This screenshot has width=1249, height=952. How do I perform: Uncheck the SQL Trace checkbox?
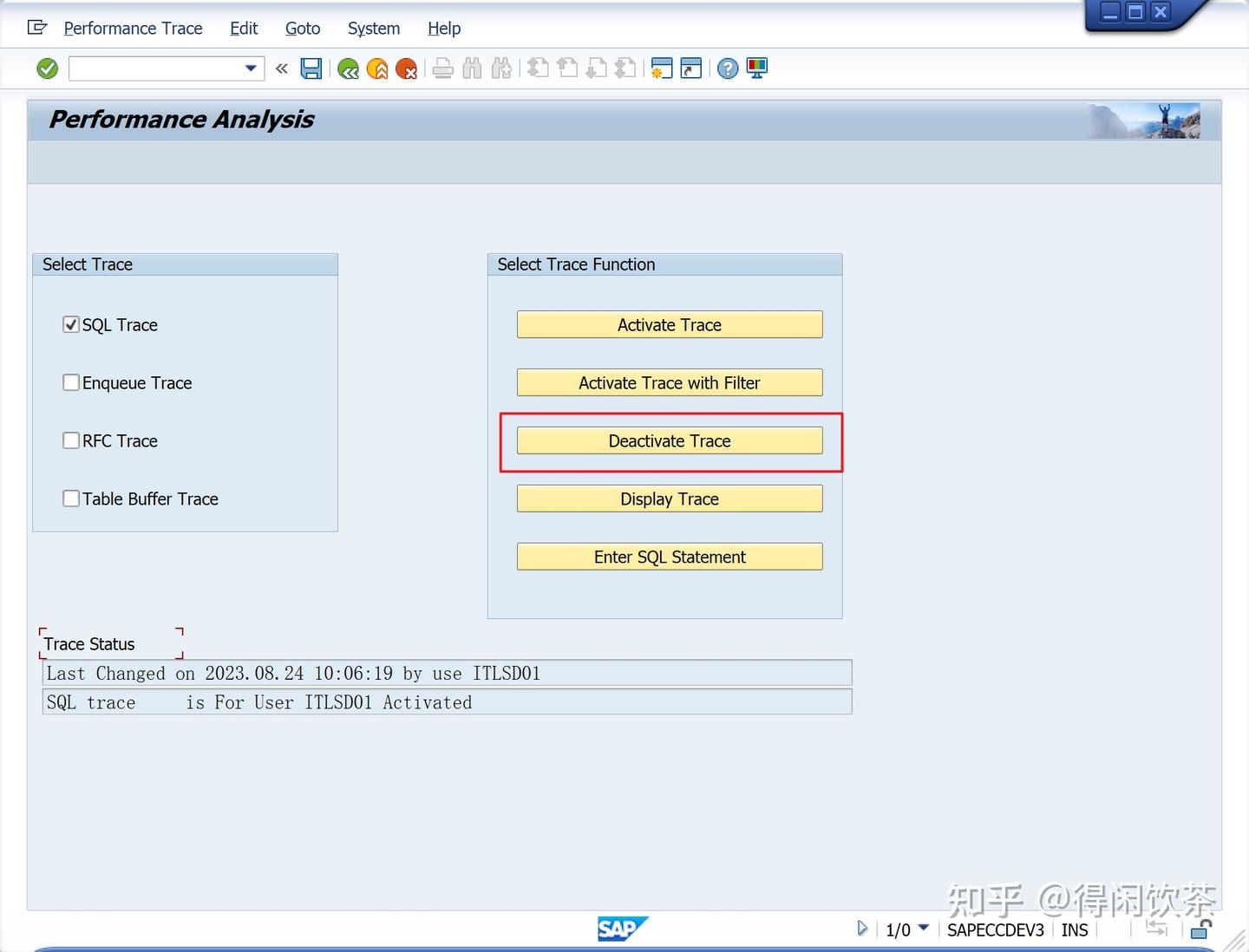71,324
